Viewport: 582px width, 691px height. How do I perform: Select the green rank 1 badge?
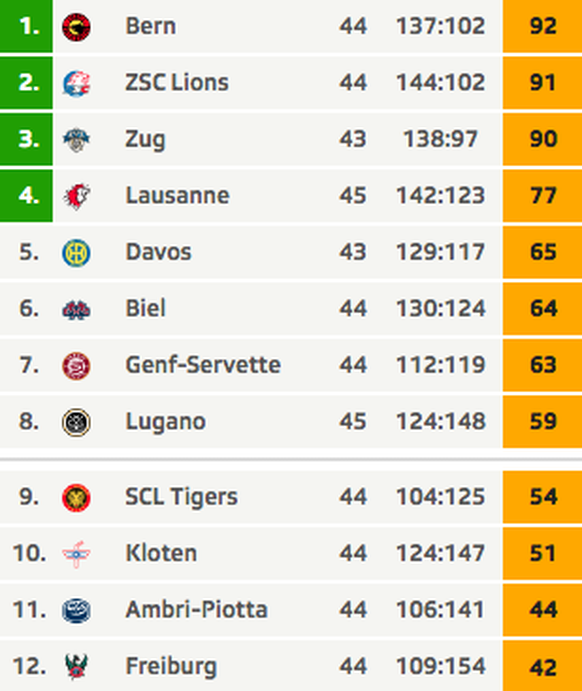(x=26, y=26)
